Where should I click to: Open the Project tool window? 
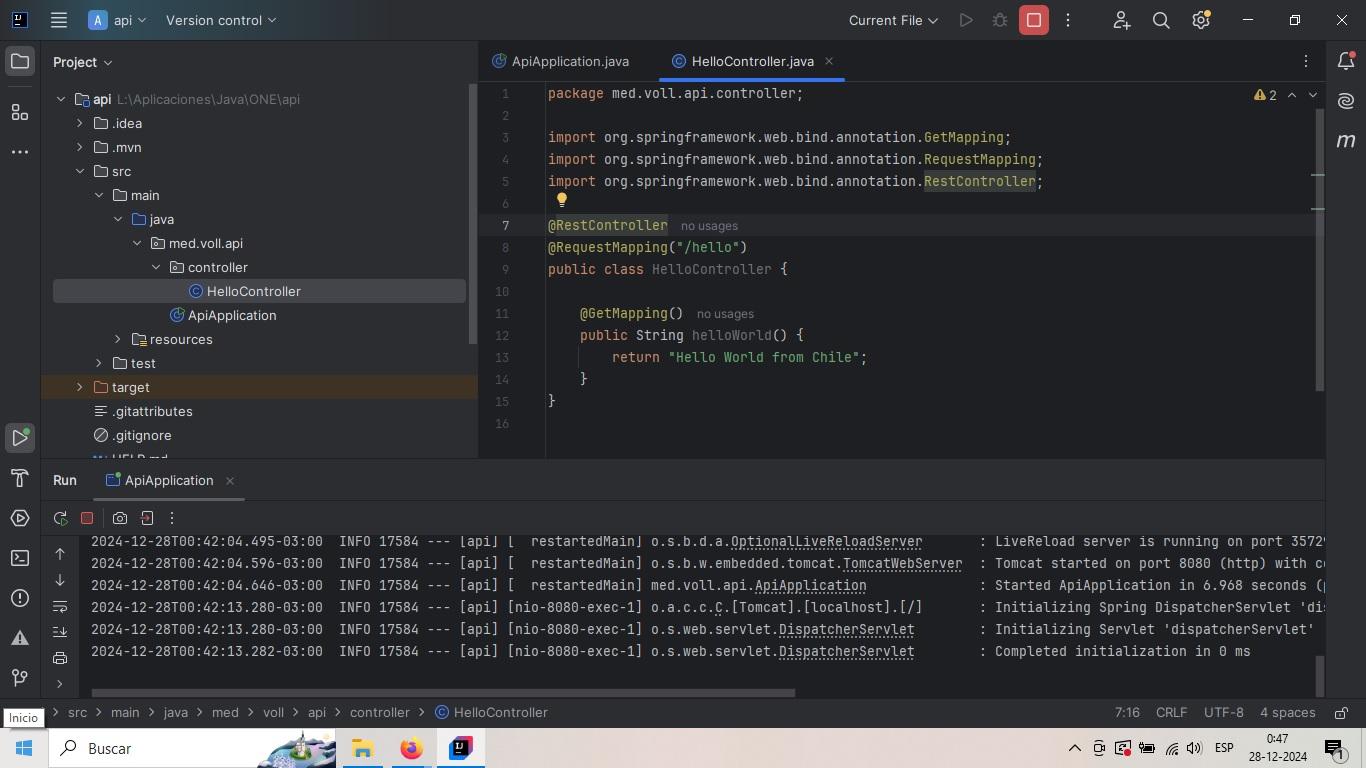pos(20,62)
